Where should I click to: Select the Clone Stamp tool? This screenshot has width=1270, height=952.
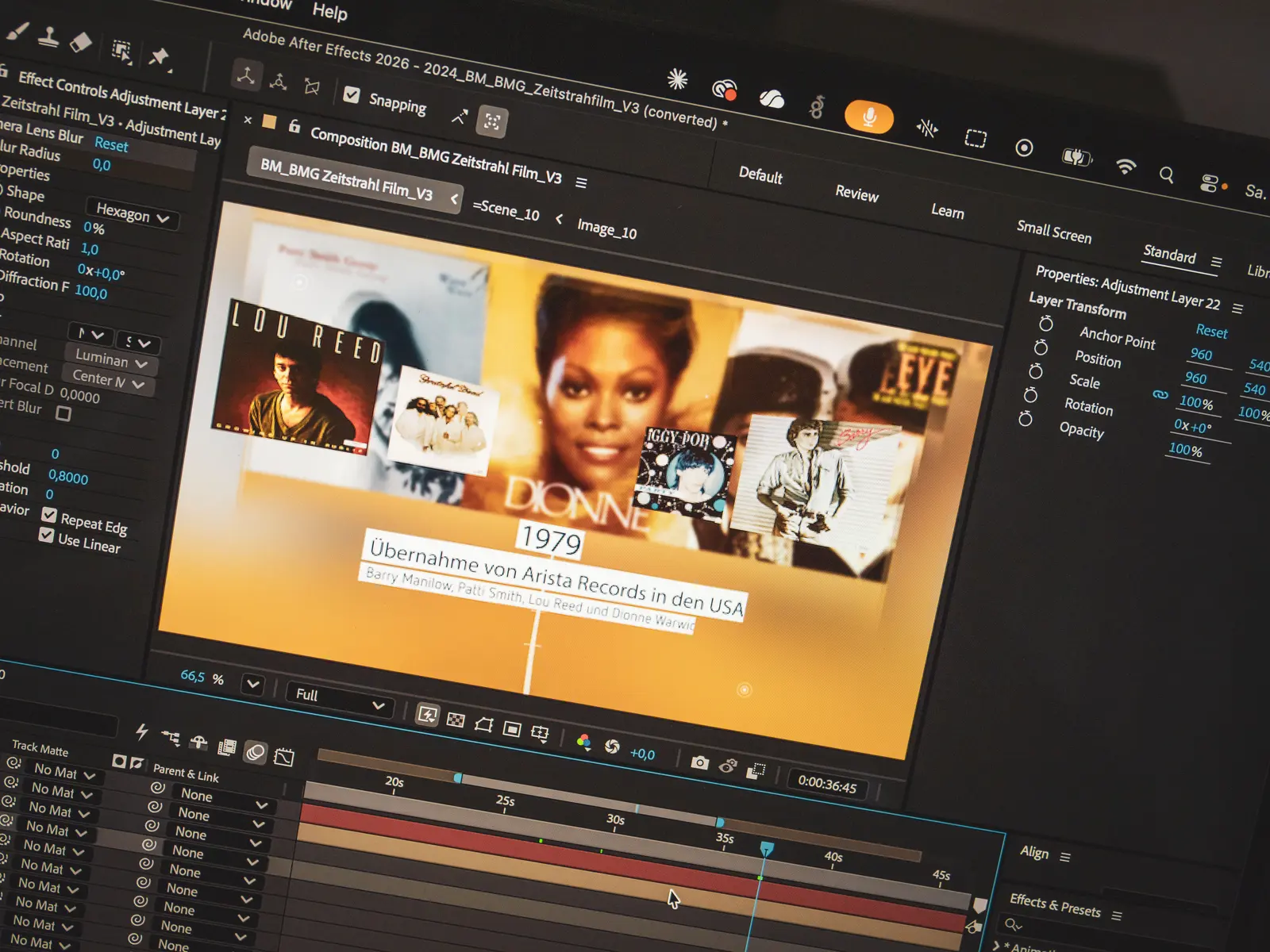point(48,37)
